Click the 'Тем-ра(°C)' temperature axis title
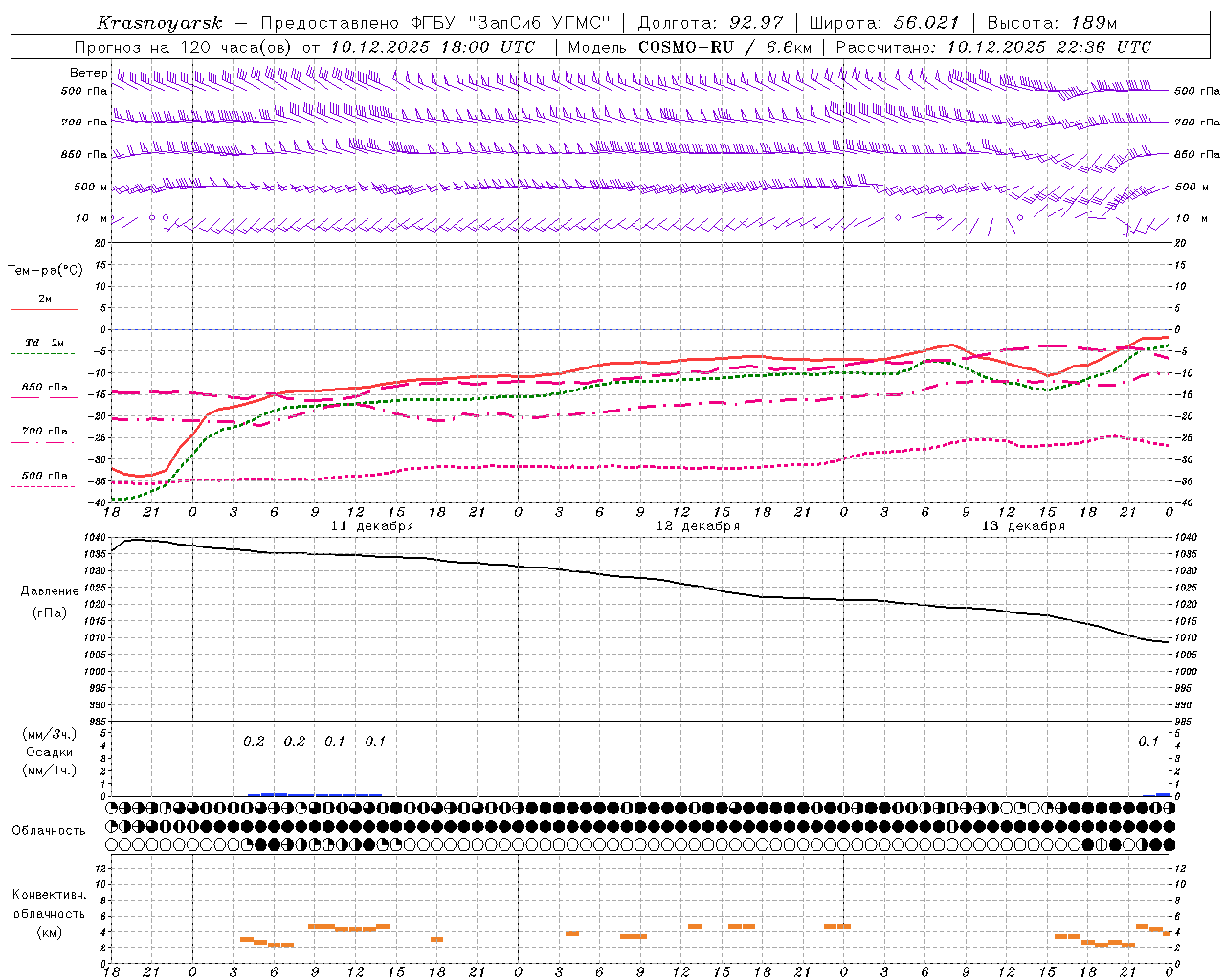The width and height of the screenshot is (1225, 980). 45,271
